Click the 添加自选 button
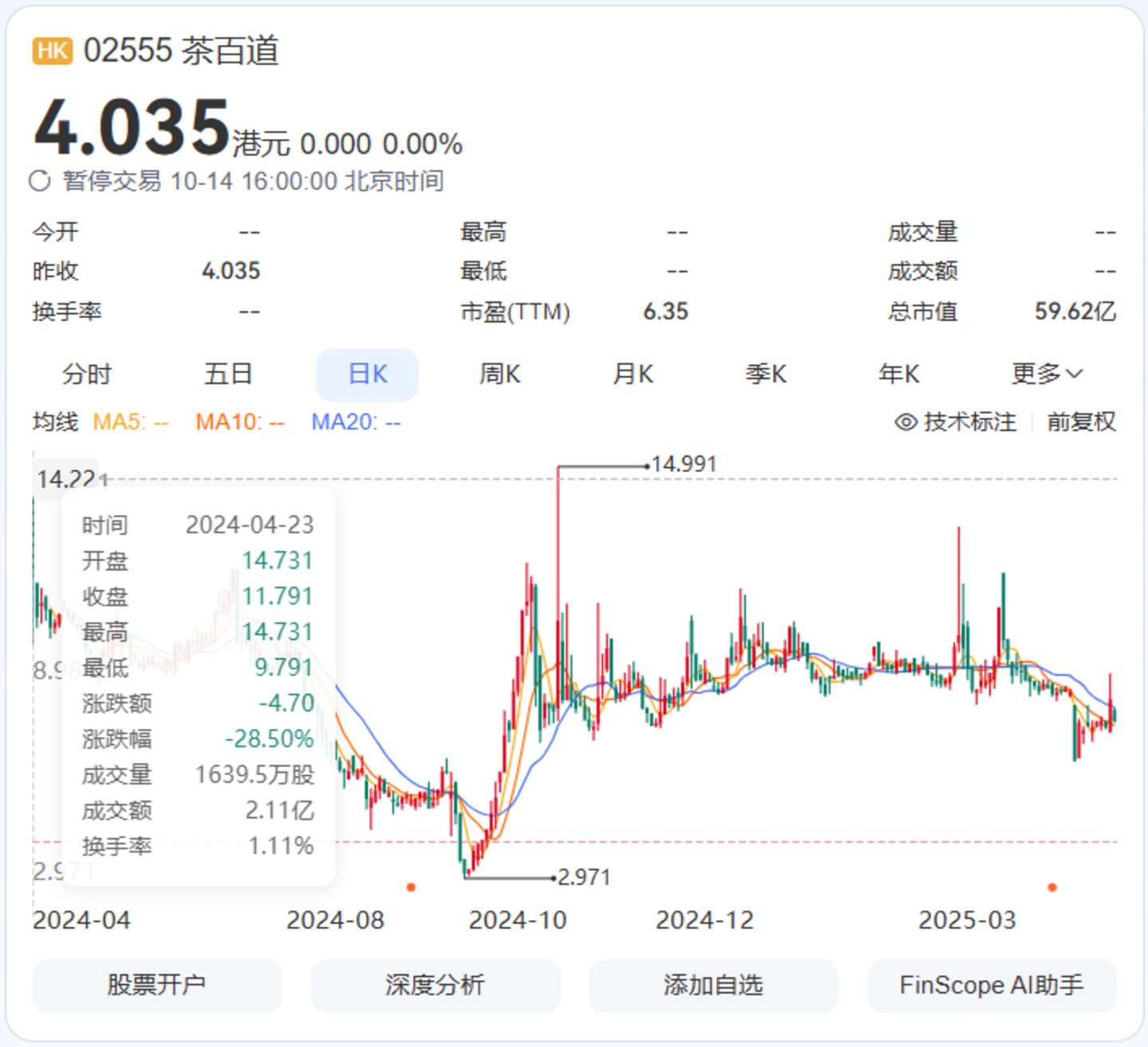The height and width of the screenshot is (1047, 1148). (713, 986)
